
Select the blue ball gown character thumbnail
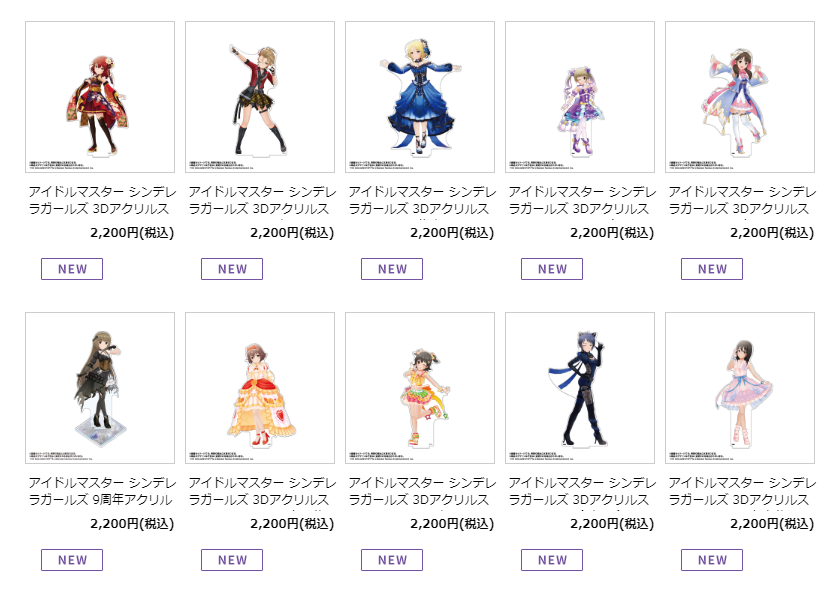point(420,97)
